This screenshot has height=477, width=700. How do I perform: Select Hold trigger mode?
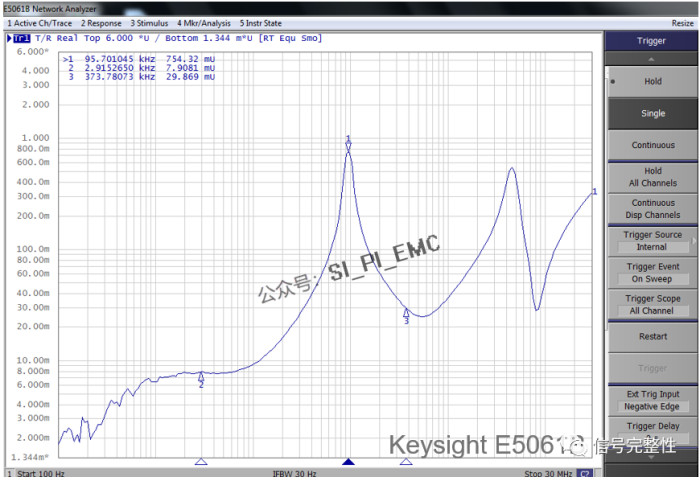(x=653, y=81)
